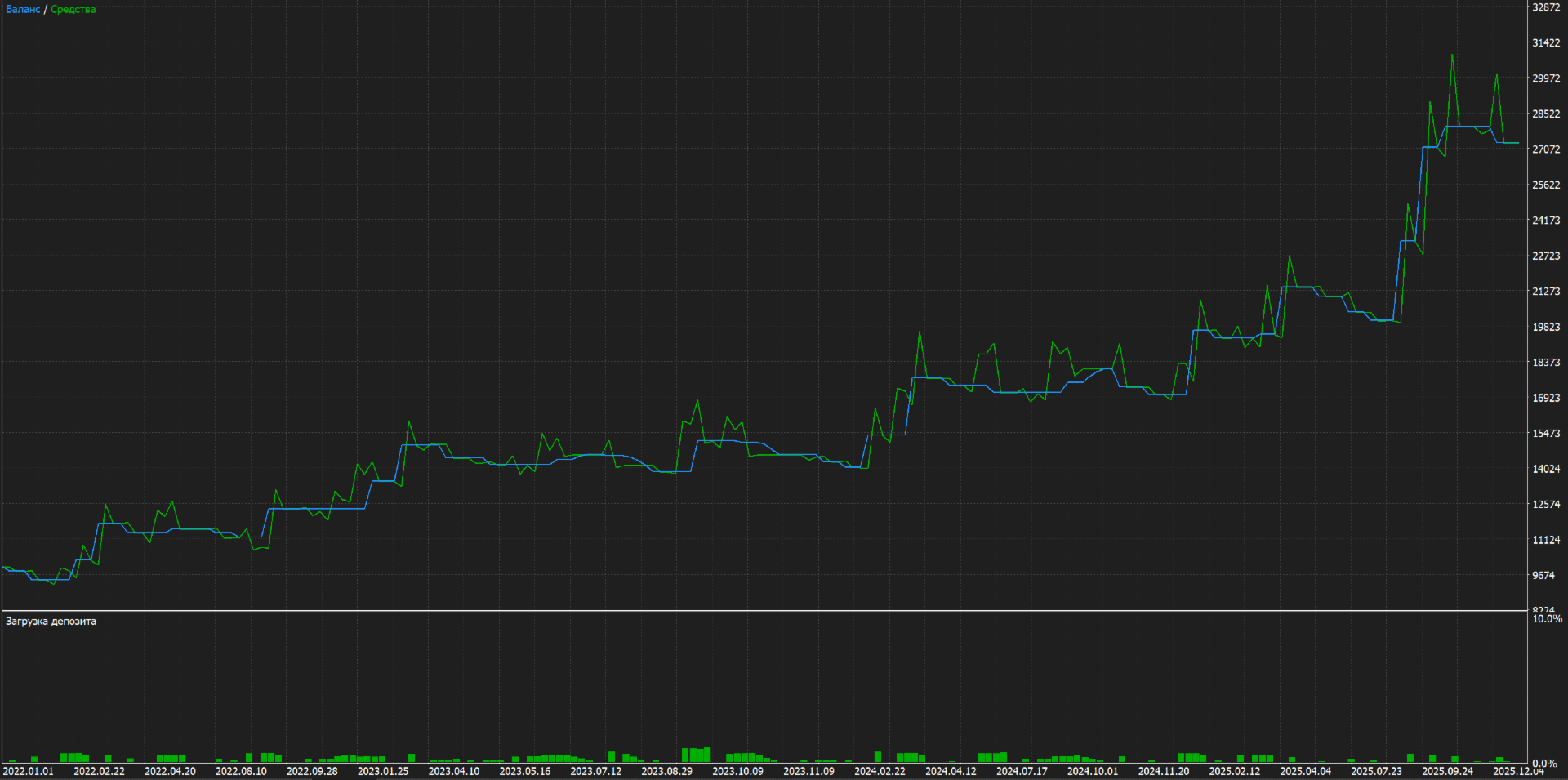Select the 22723 axis value
This screenshot has width=1568, height=780.
[x=1546, y=256]
